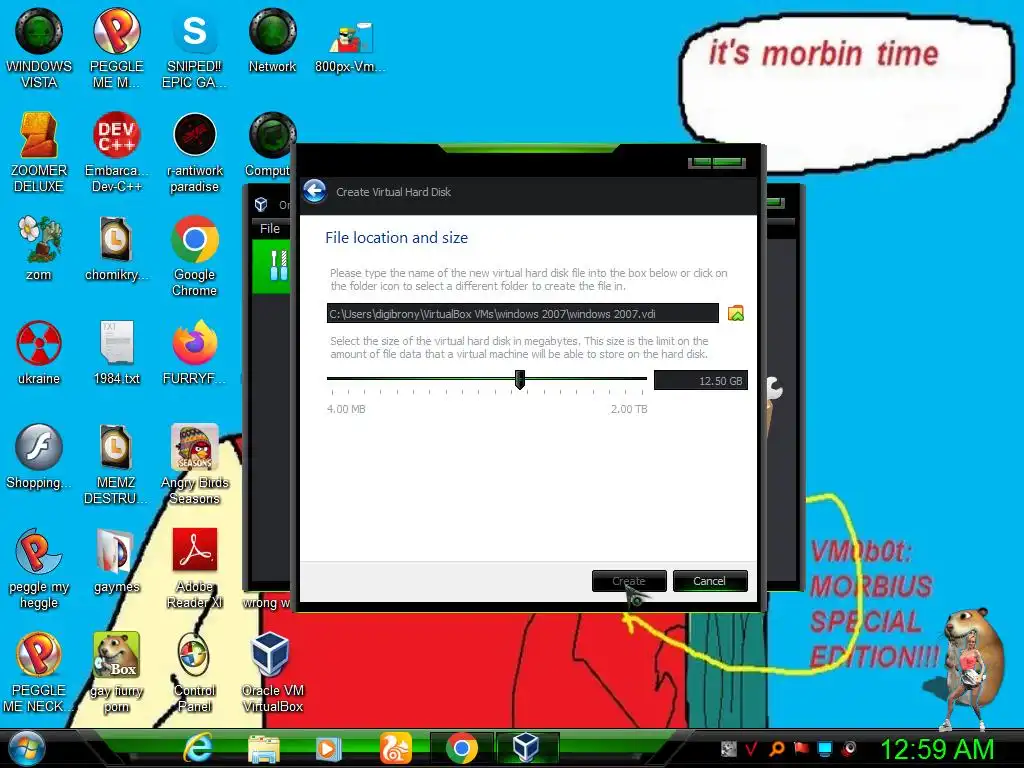This screenshot has height=768, width=1024.
Task: Open the gaymes desktop icon
Action: [x=116, y=560]
